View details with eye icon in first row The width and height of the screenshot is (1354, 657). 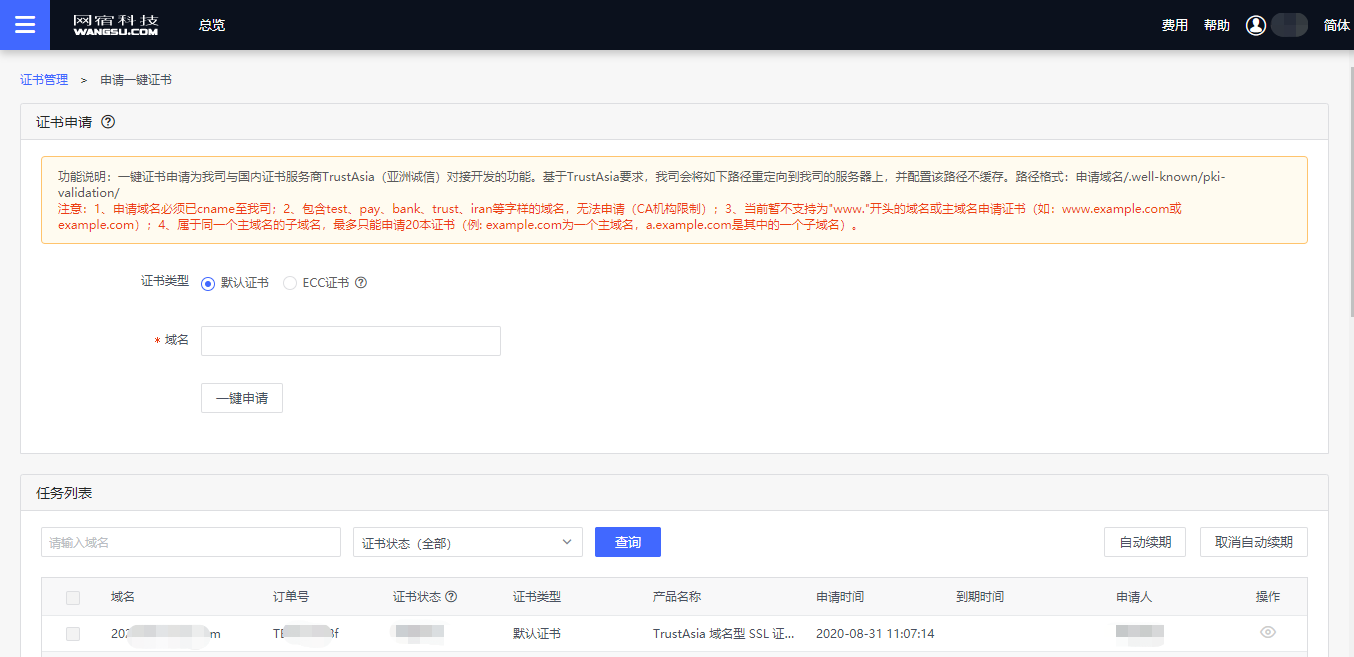(x=1268, y=632)
